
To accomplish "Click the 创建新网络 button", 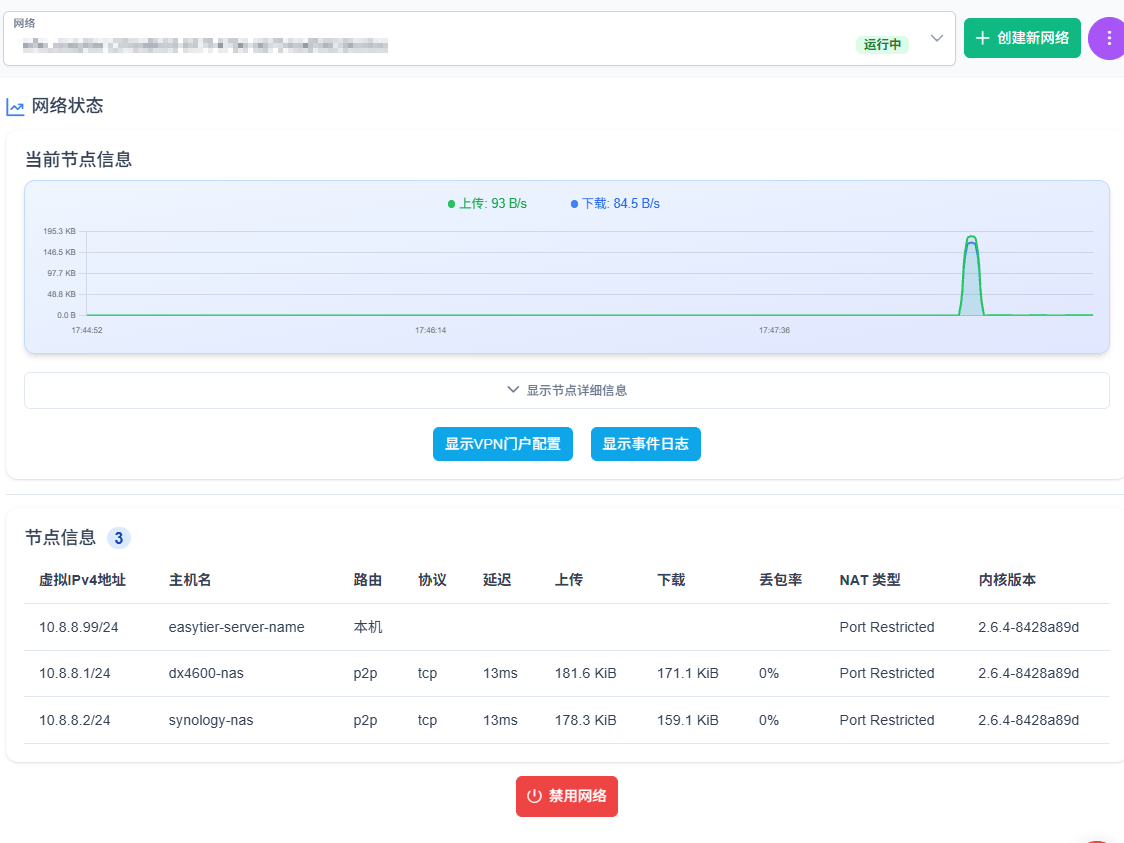I will pos(1021,38).
